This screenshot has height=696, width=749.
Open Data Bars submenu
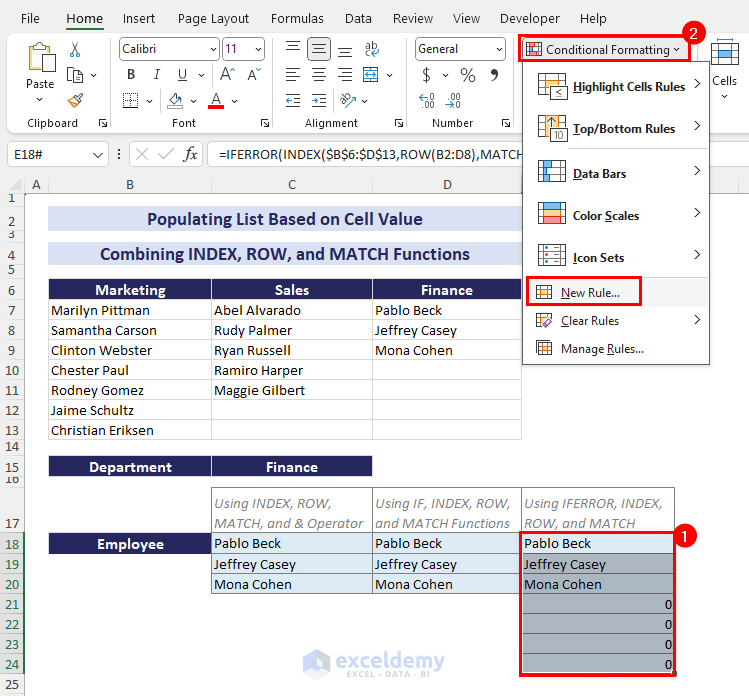[x=616, y=173]
